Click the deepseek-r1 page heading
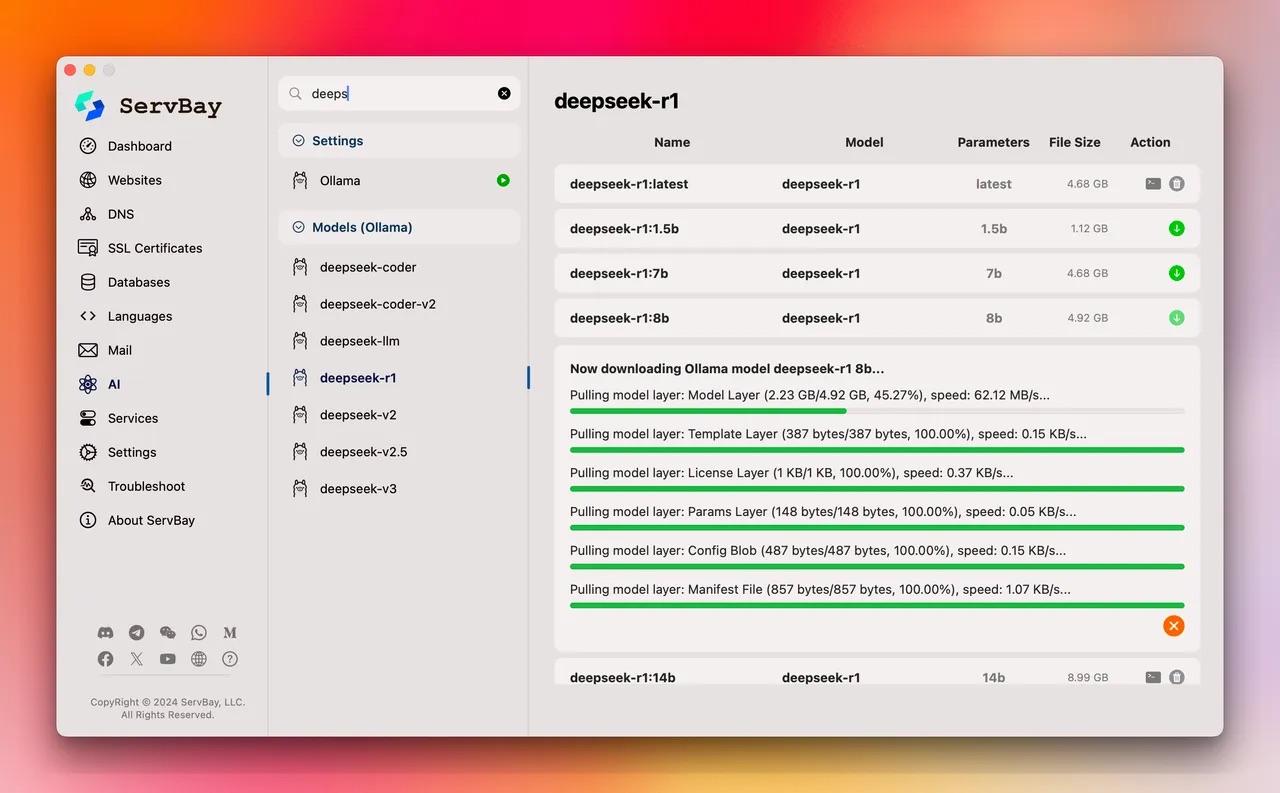1280x793 pixels. [x=617, y=100]
